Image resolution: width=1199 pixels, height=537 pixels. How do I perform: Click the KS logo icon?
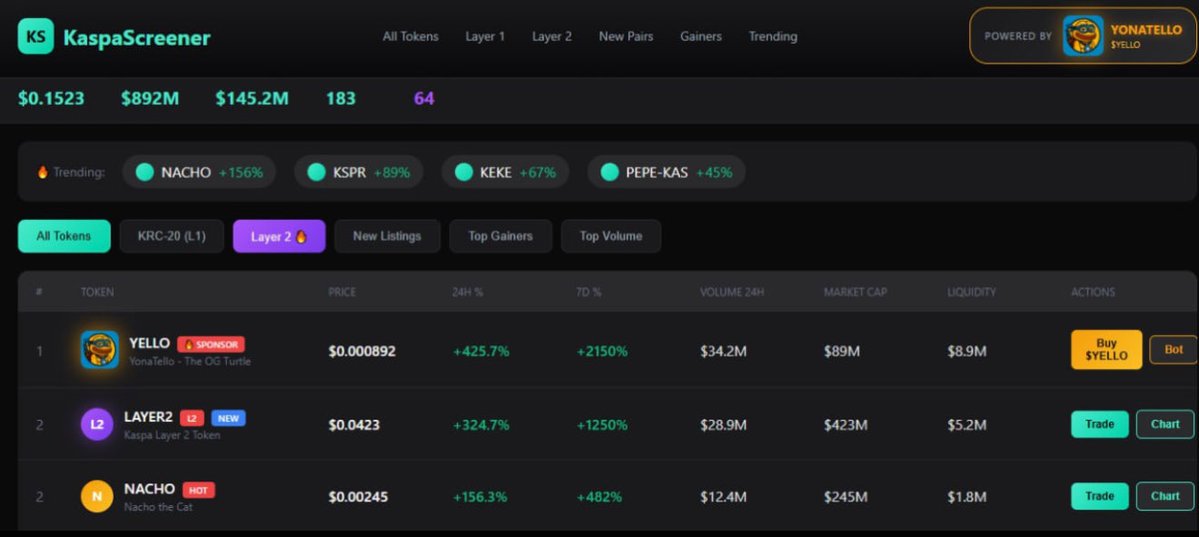tap(36, 36)
